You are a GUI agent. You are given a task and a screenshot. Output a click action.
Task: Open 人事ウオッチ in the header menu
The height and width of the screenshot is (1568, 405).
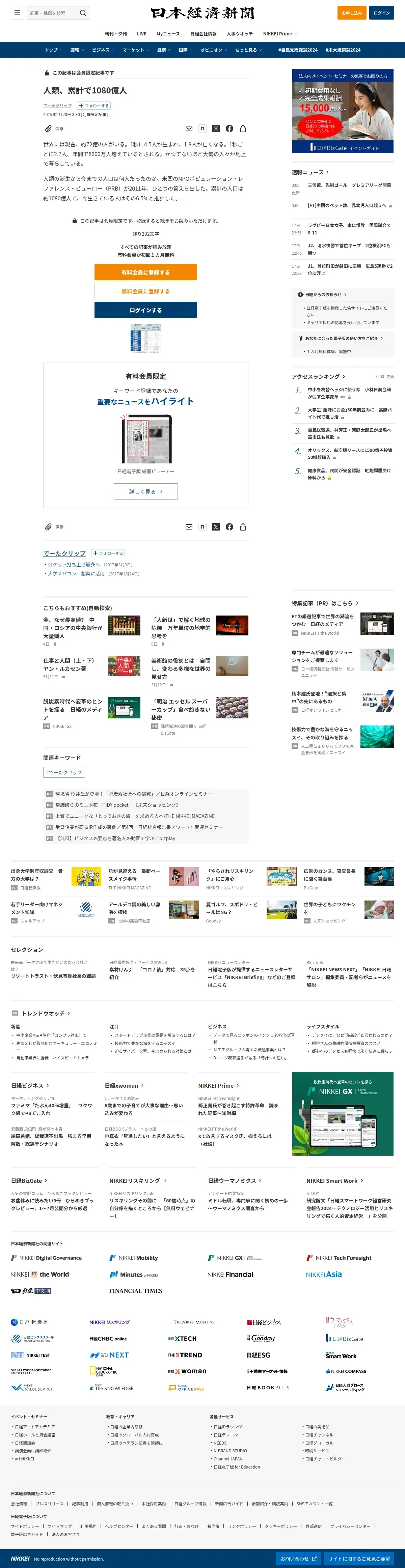point(240,33)
